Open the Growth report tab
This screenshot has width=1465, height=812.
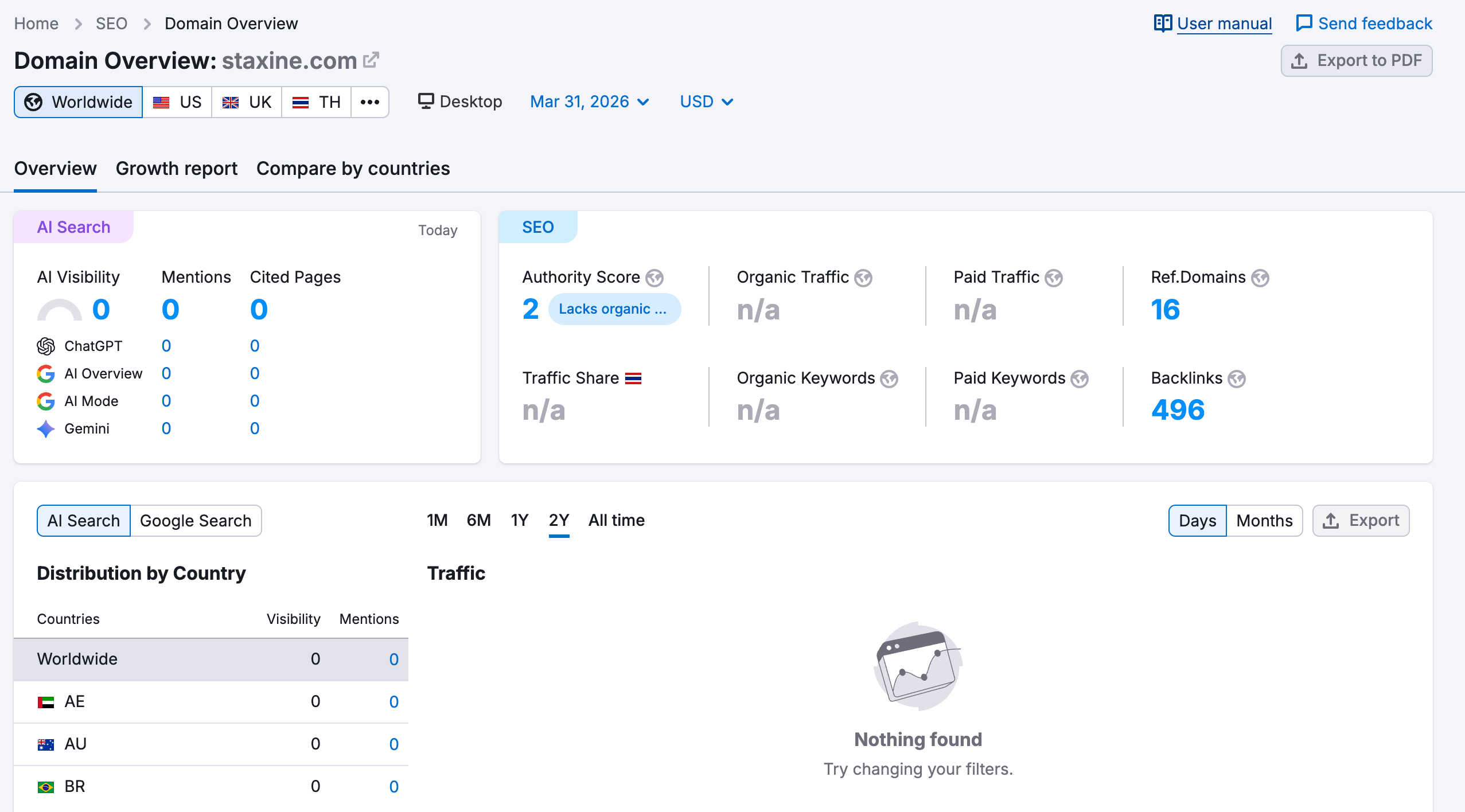tap(177, 169)
